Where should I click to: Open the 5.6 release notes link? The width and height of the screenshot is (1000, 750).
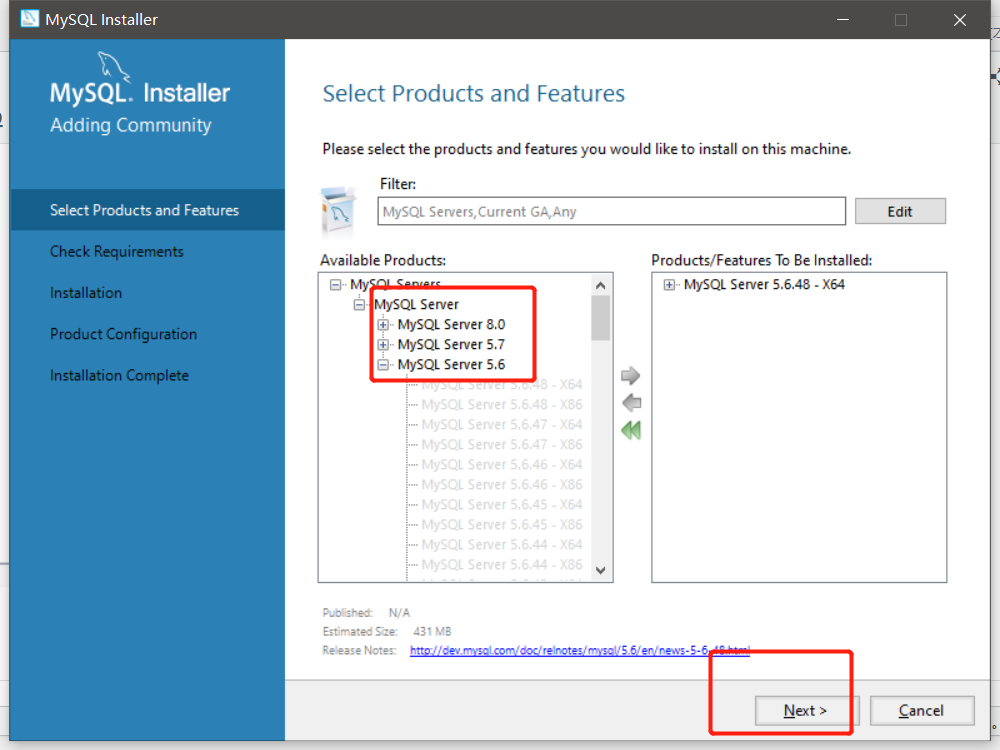pos(579,651)
